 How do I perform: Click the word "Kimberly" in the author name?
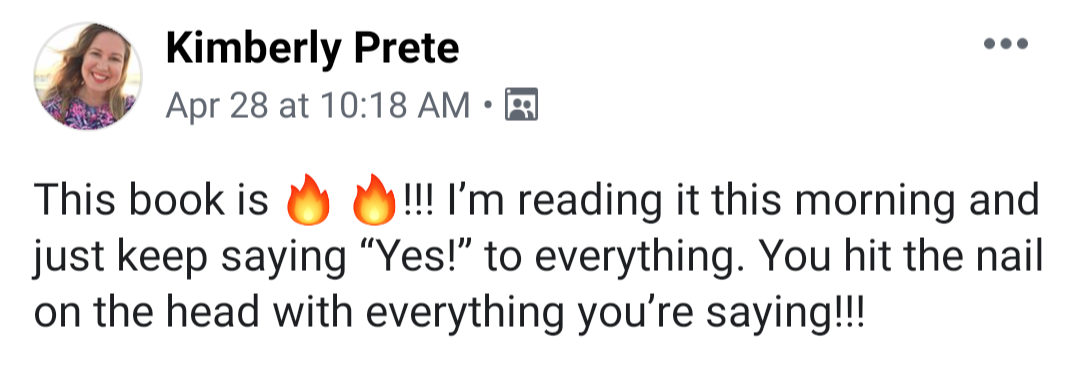253,50
